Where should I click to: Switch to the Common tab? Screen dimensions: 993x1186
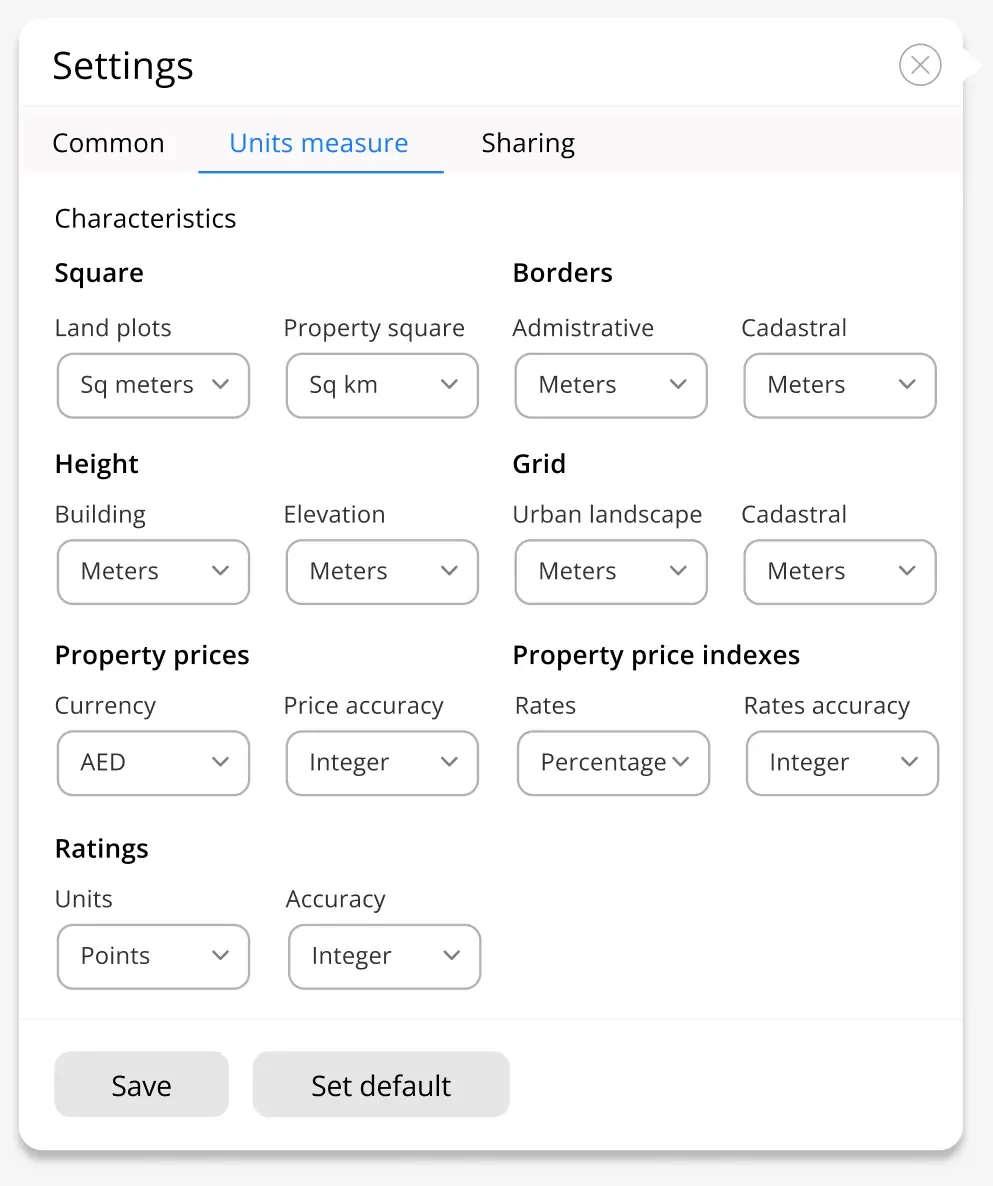(108, 143)
